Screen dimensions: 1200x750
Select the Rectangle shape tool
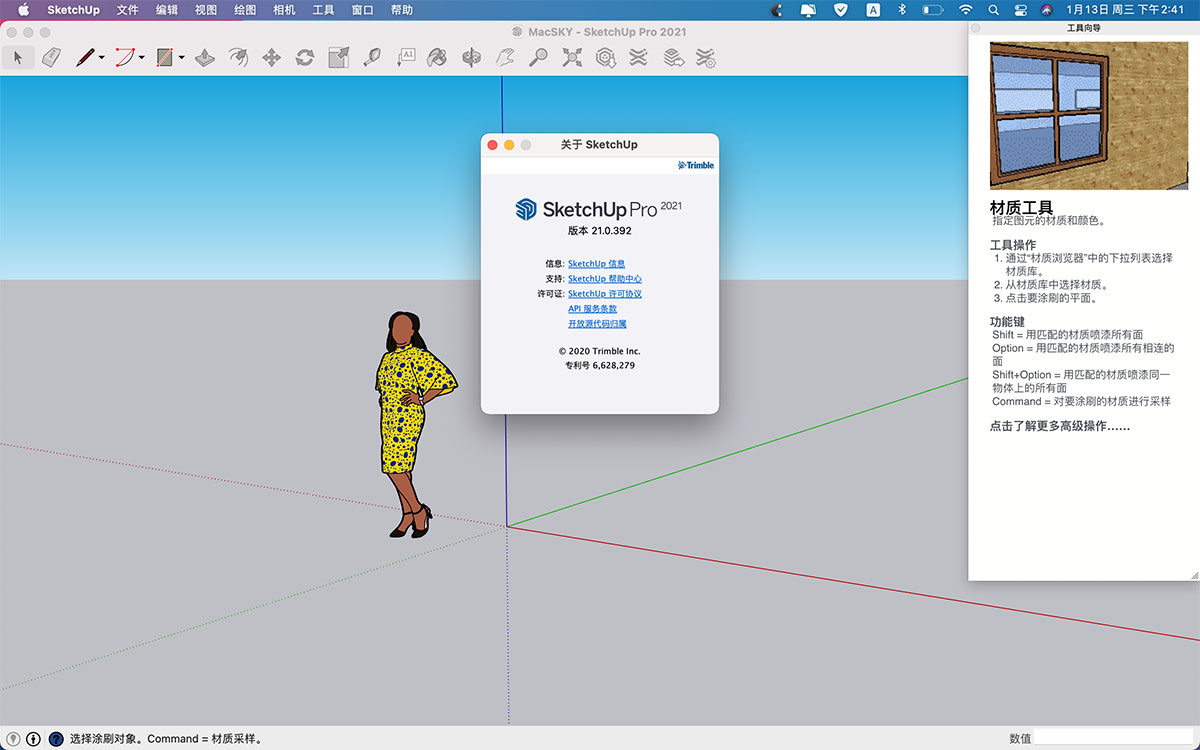point(165,58)
